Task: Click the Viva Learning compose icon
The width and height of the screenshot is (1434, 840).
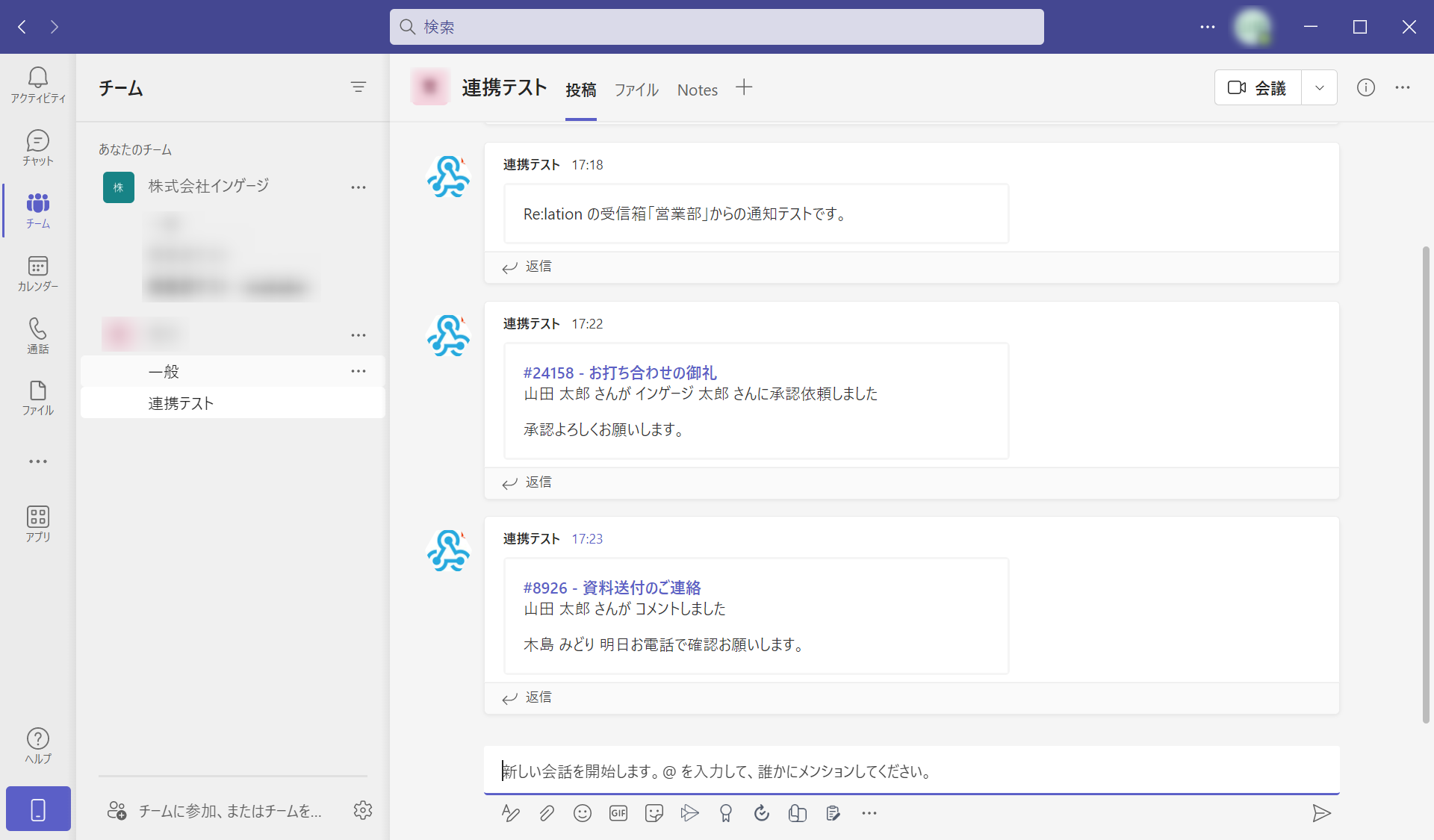Action: pyautogui.click(x=798, y=813)
